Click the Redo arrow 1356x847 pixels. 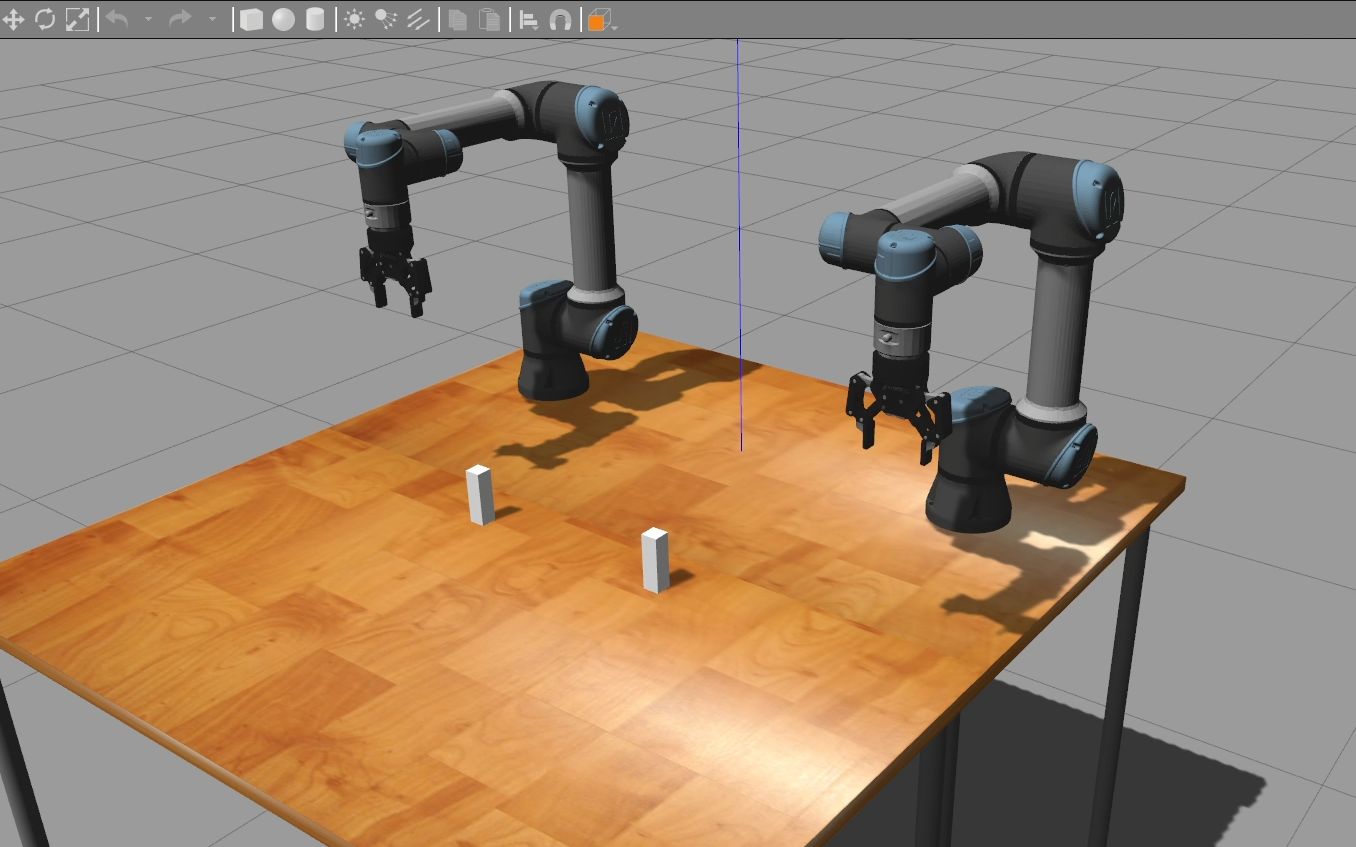(181, 19)
